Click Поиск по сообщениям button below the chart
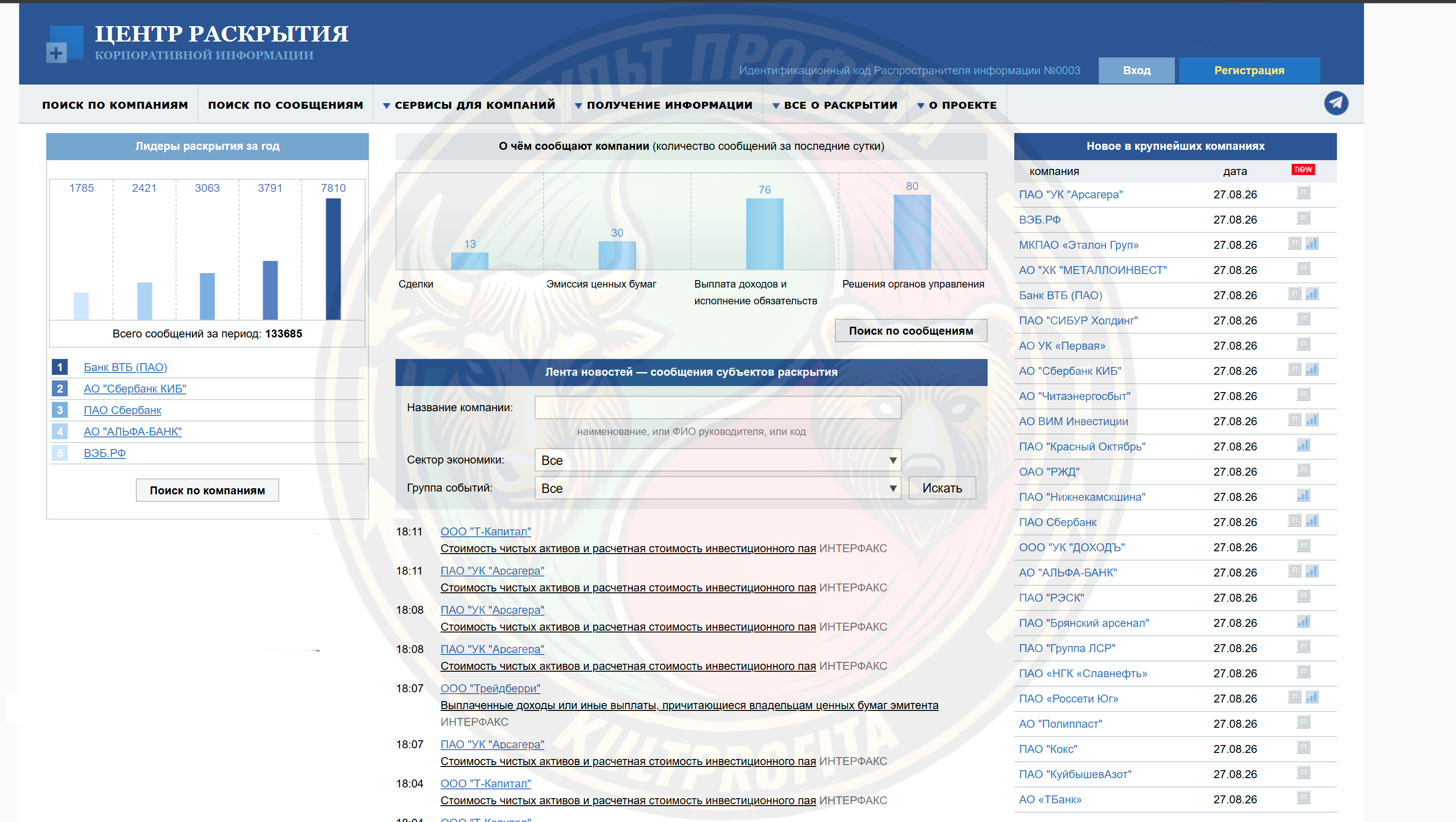This screenshot has width=1456, height=822. (x=911, y=331)
